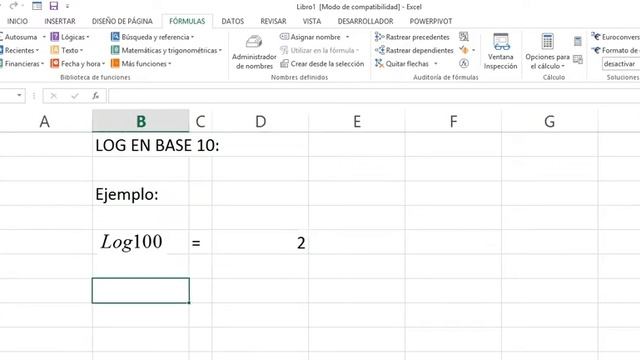Open the VISTA ribbon tab

(312, 21)
